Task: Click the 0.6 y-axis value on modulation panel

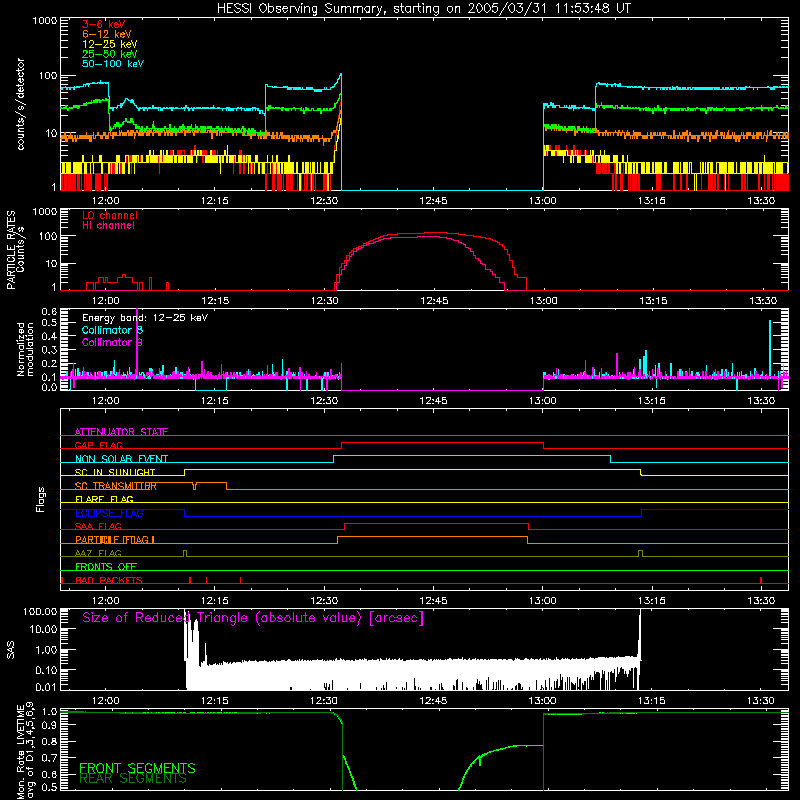Action: tap(49, 312)
